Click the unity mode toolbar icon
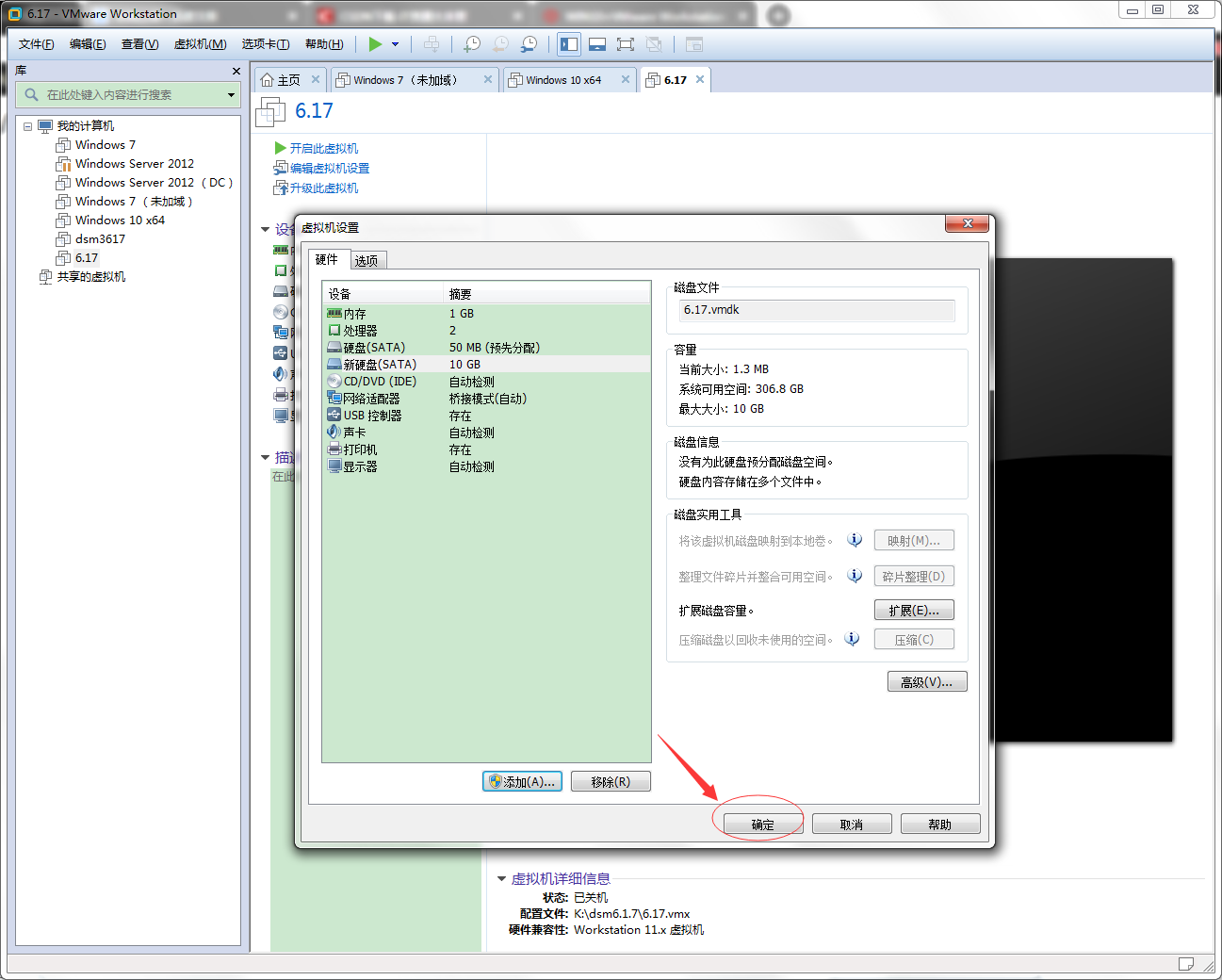Screen dimensions: 1222x980 click(x=655, y=44)
